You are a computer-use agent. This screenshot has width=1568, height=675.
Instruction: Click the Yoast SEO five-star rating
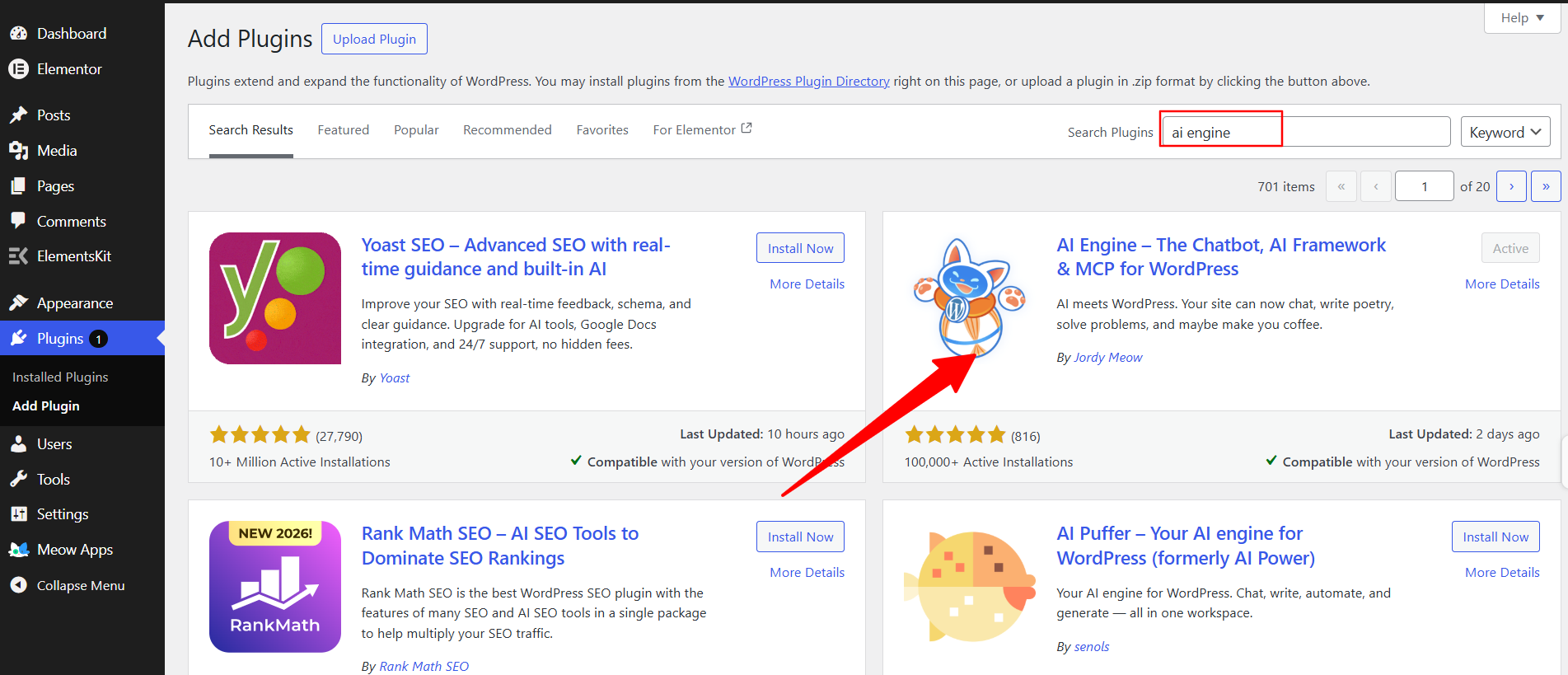pyautogui.click(x=260, y=434)
